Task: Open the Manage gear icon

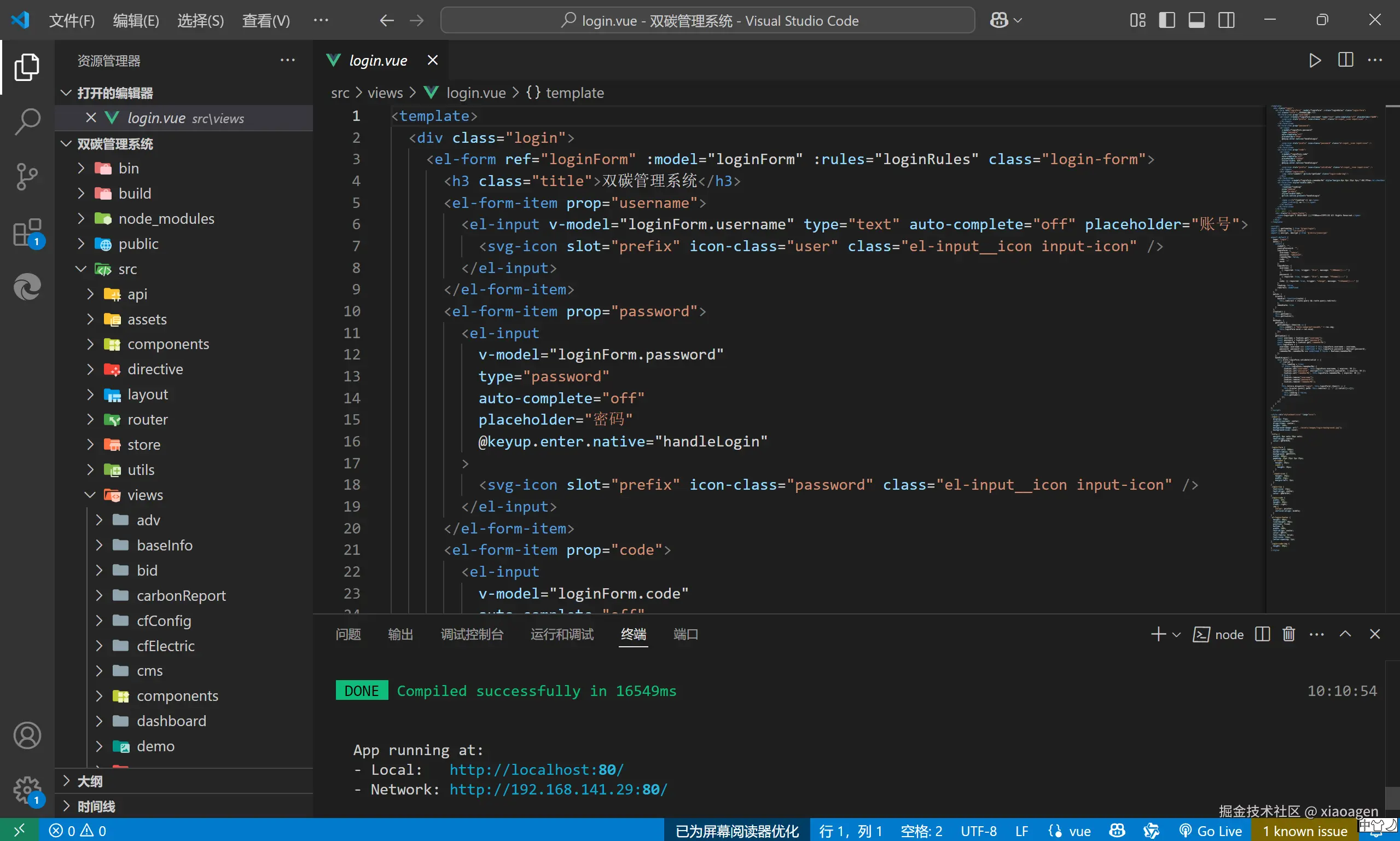Action: [27, 790]
